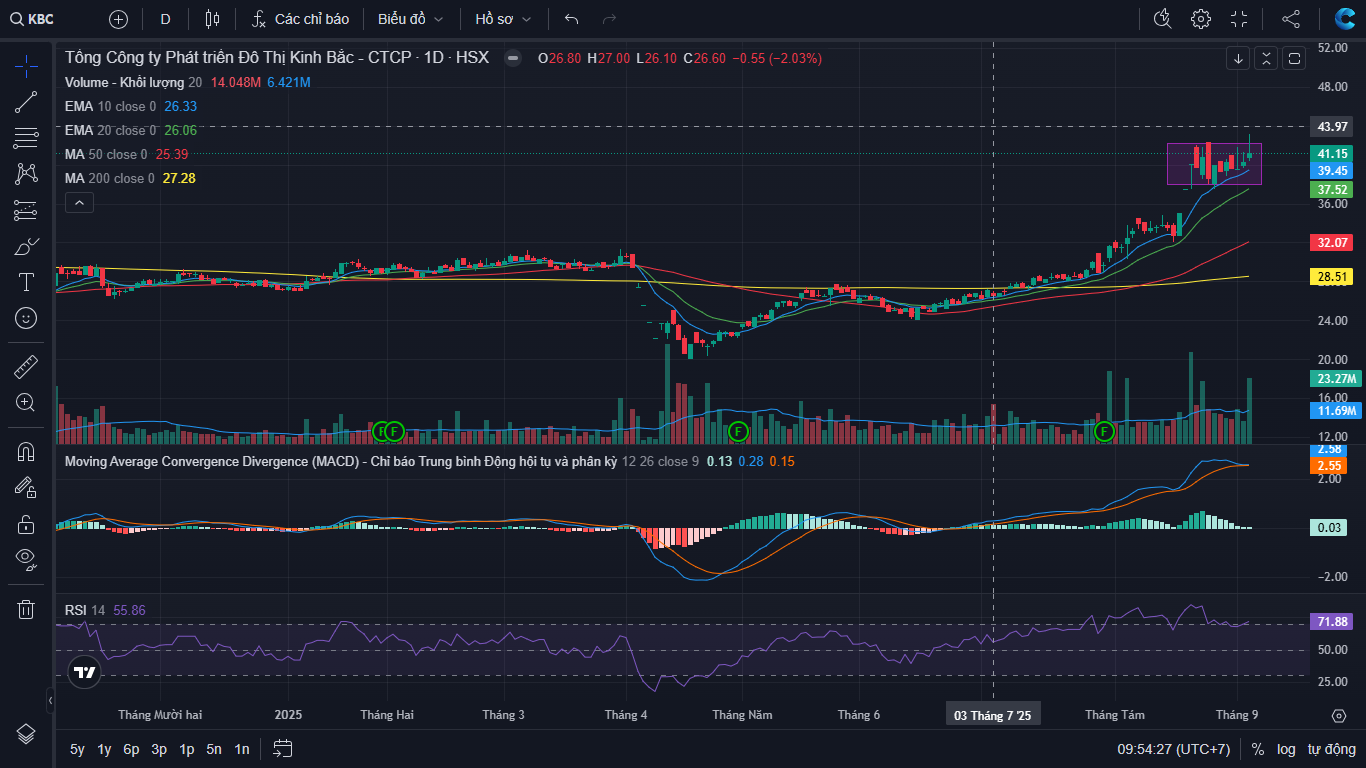Expand the Hồ sơ dropdown menu

click(x=503, y=19)
